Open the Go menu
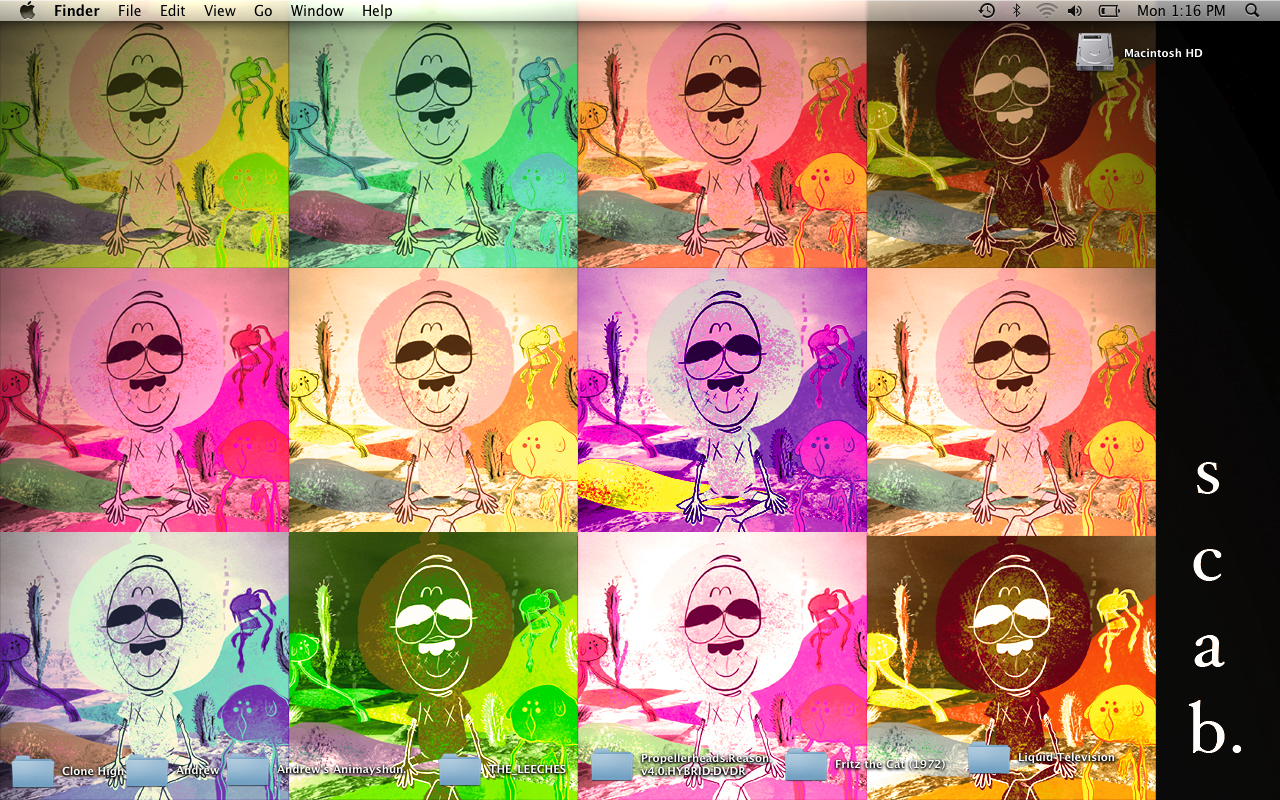Screen dimensions: 1280x800 click(x=263, y=11)
